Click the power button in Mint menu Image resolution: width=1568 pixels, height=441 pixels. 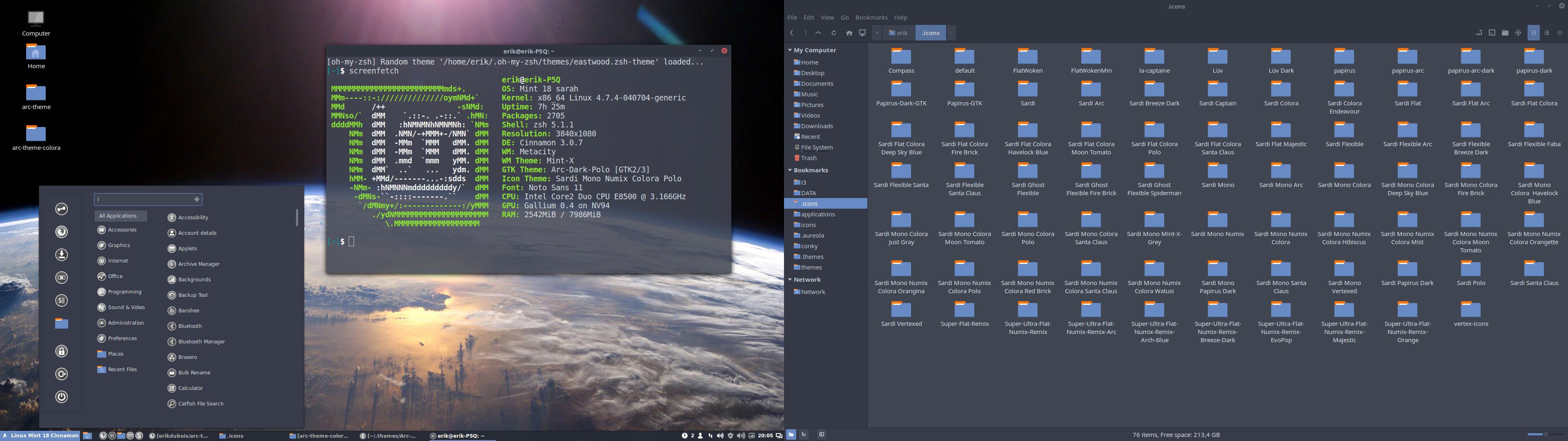click(62, 396)
